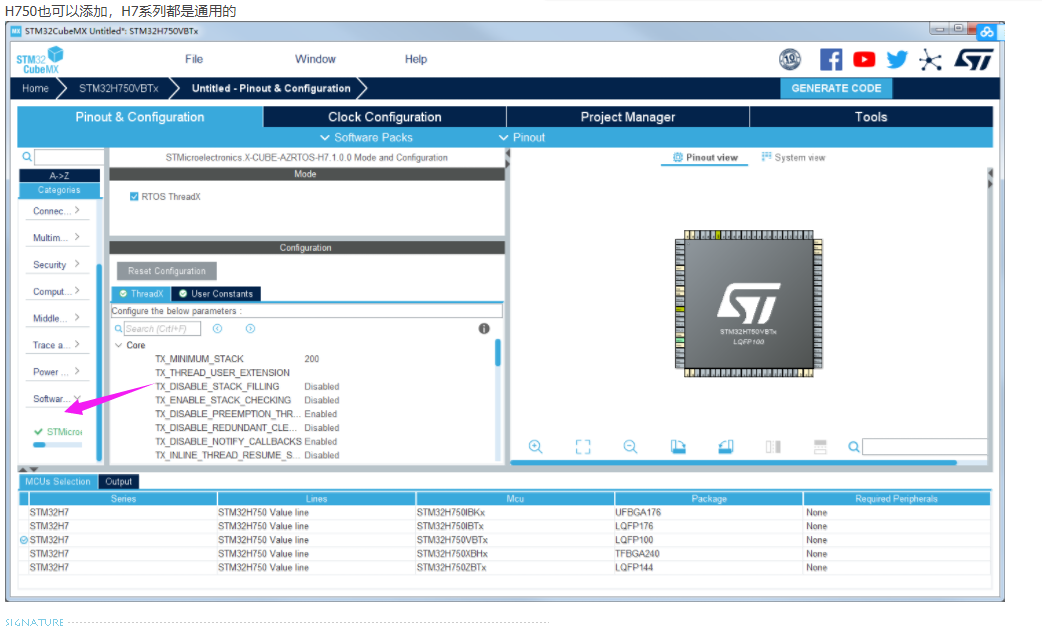Image resolution: width=1042 pixels, height=636 pixels.
Task: Select the ThreadX configuration tab
Action: [141, 294]
